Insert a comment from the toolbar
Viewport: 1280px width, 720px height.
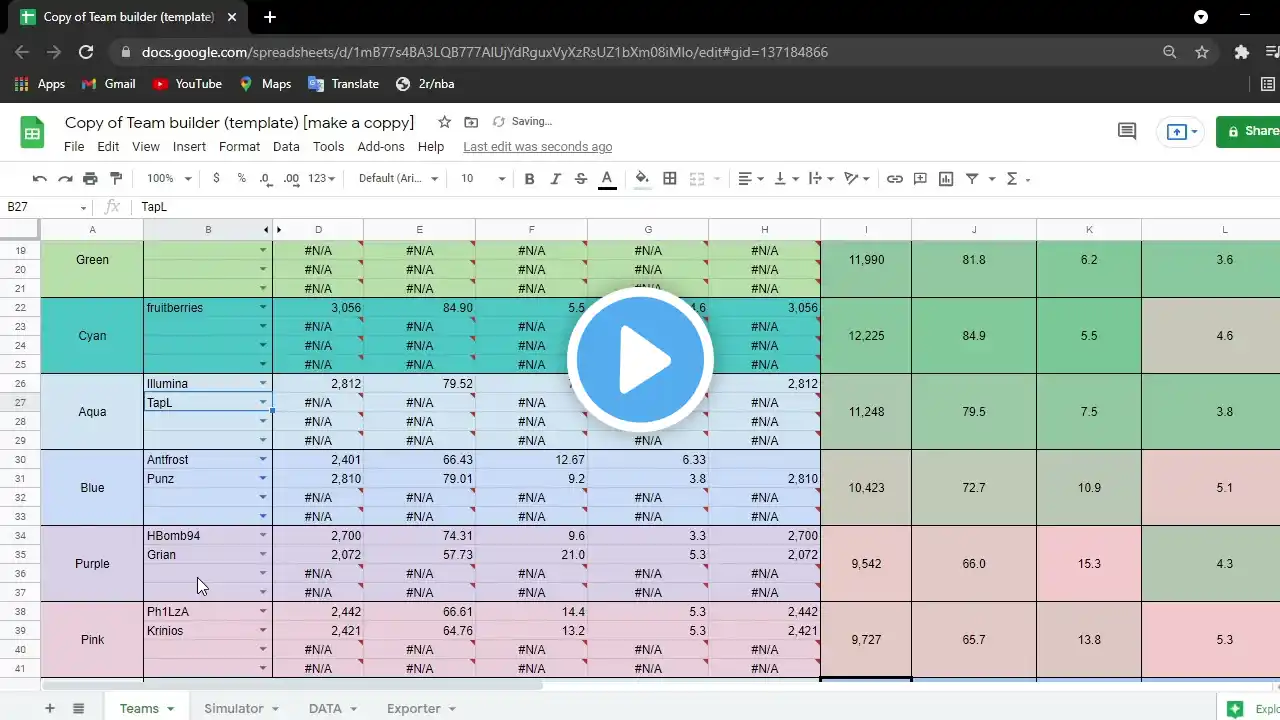[921, 179]
